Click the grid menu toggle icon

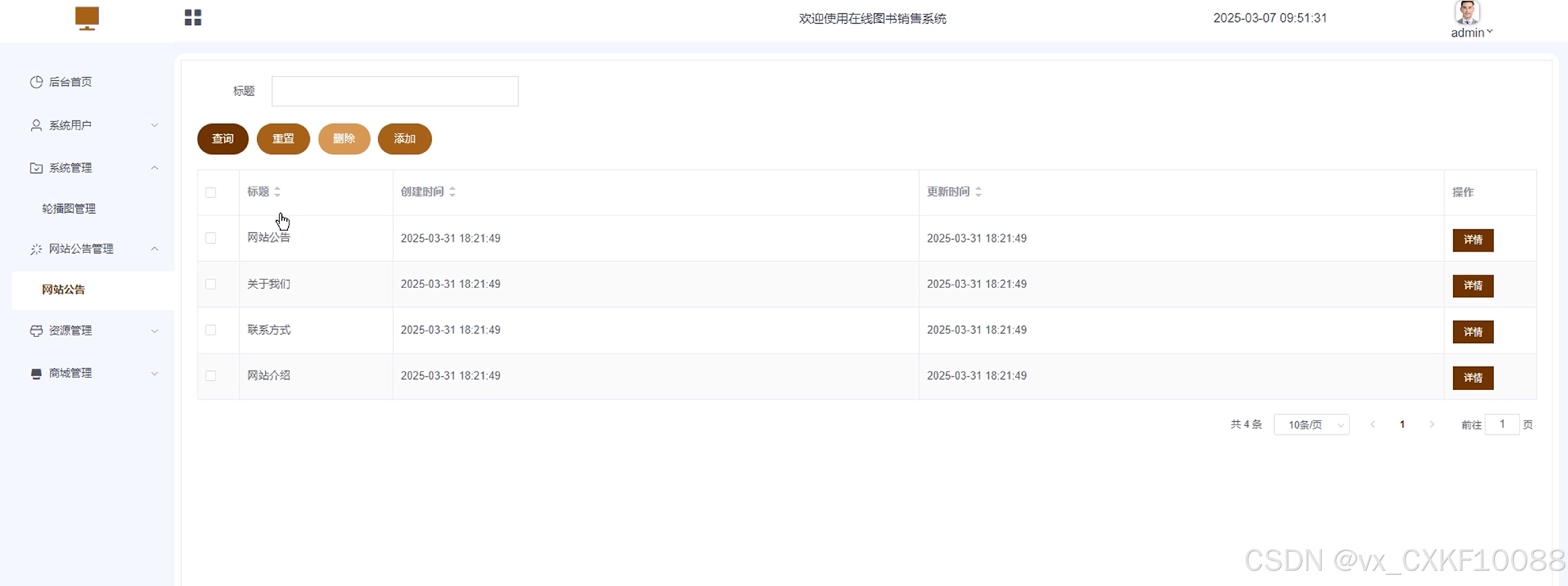coord(193,18)
